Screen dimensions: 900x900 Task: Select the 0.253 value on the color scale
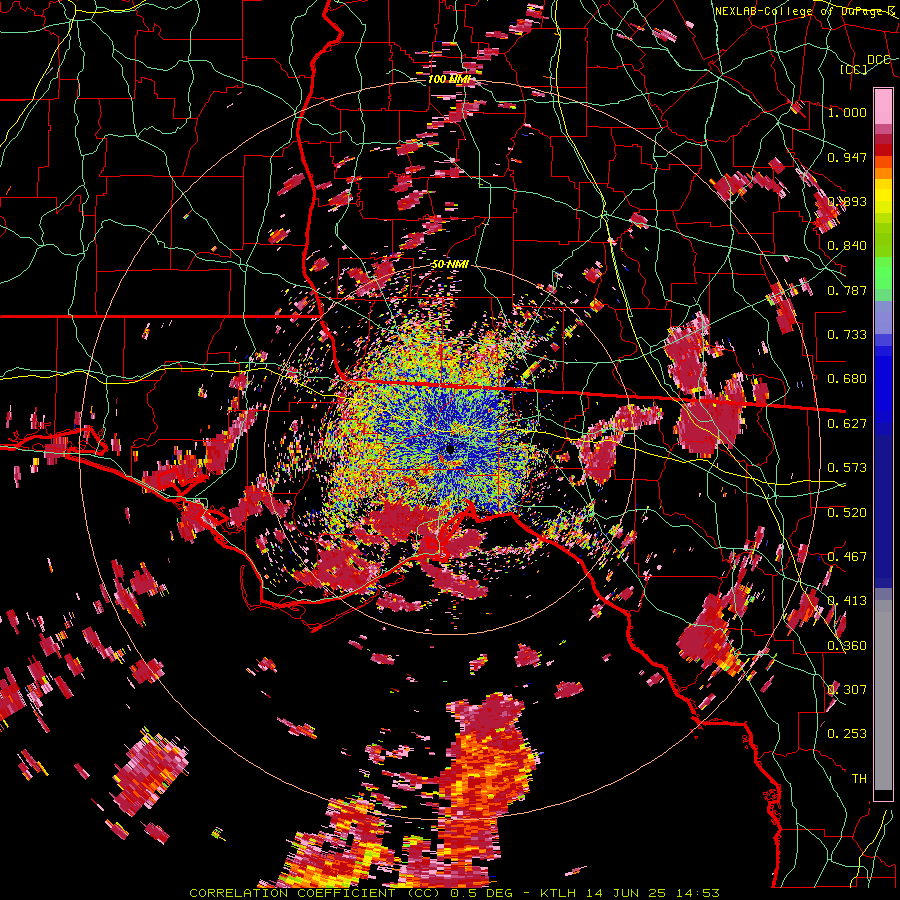pos(847,734)
